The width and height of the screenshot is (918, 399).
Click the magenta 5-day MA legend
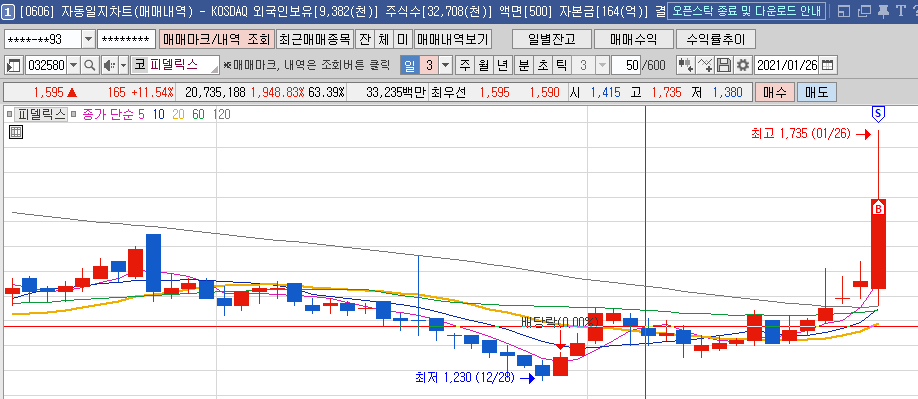pos(141,114)
